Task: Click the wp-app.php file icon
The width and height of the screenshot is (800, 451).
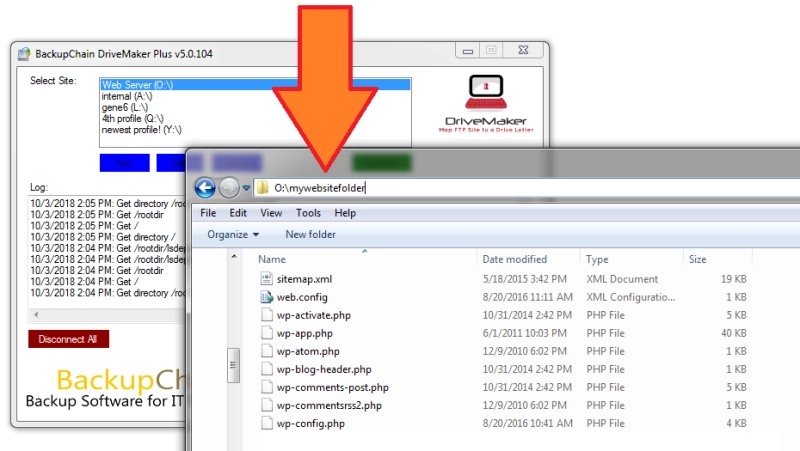Action: [266, 333]
